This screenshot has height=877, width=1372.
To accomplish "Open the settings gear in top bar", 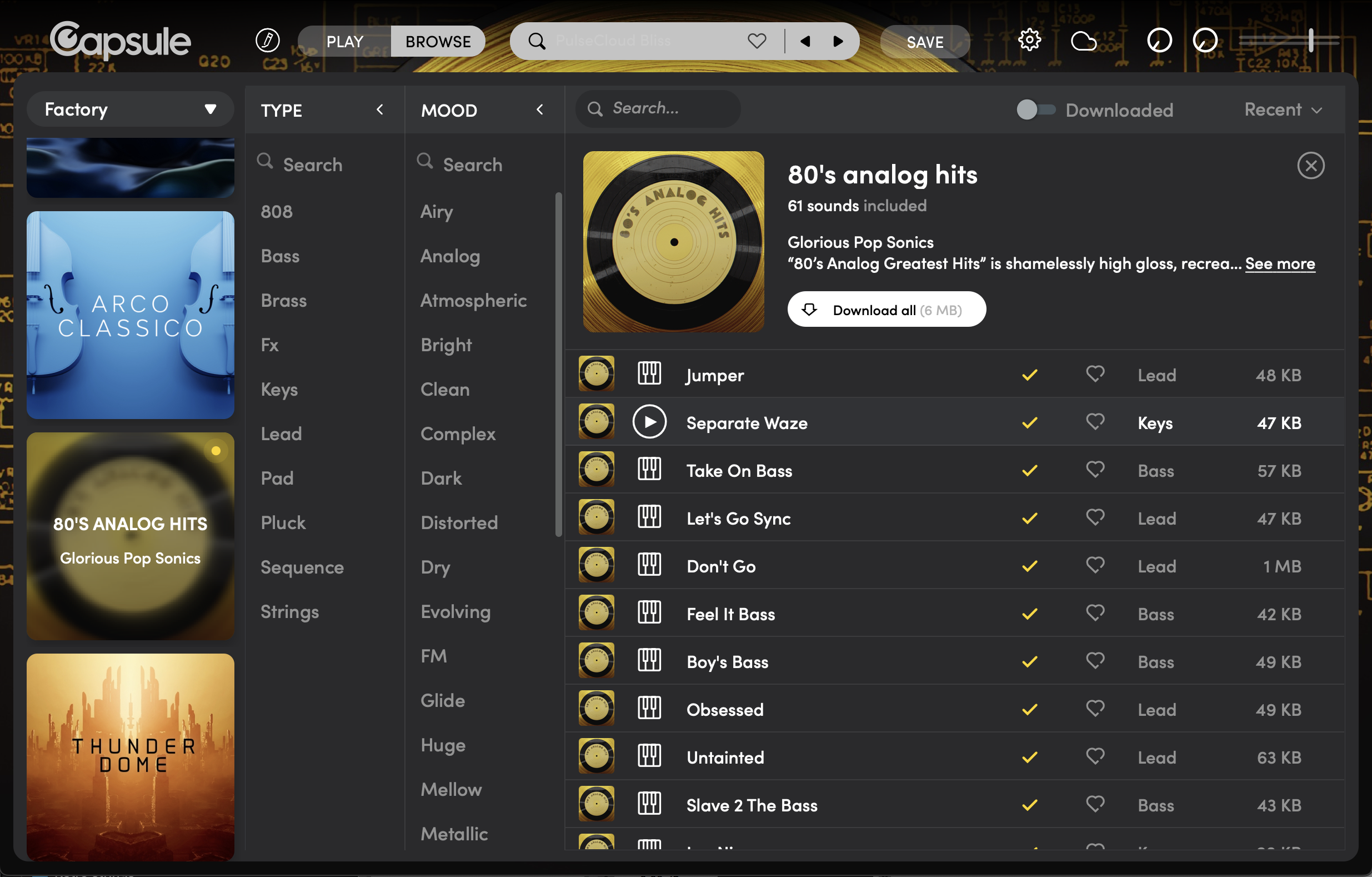I will click(x=1029, y=41).
